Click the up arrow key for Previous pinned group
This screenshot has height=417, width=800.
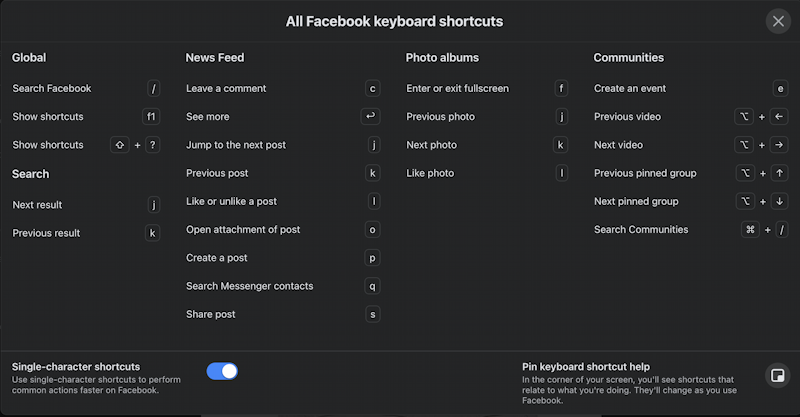780,173
